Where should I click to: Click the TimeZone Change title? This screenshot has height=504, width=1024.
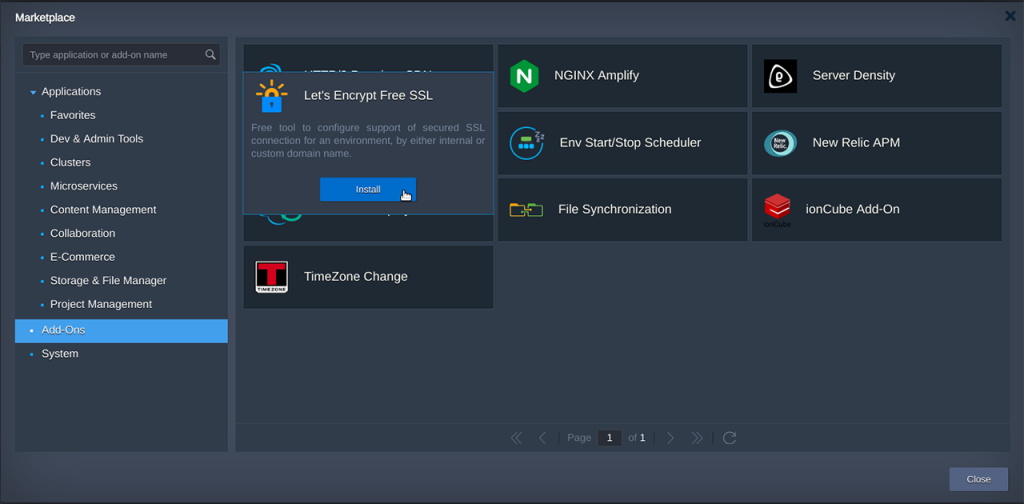click(356, 276)
